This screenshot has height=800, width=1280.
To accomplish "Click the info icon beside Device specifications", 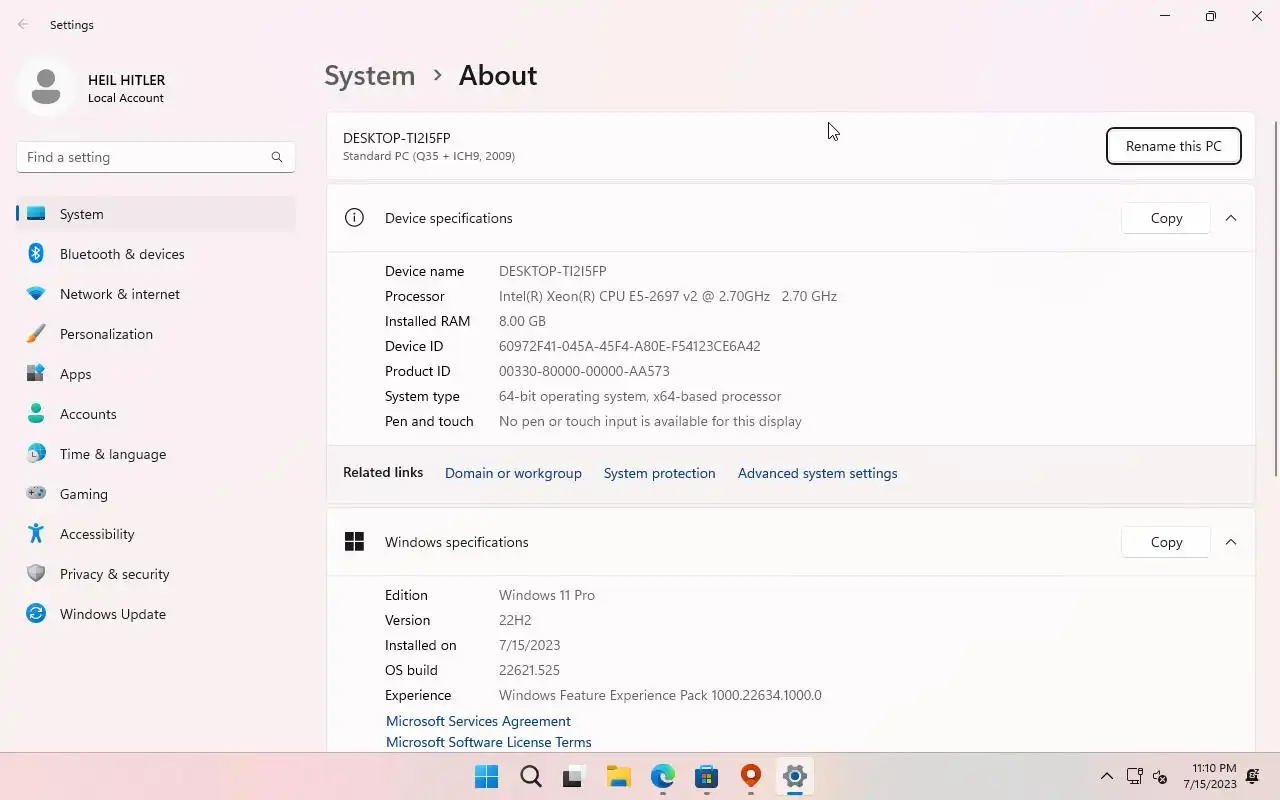I will pos(354,218).
